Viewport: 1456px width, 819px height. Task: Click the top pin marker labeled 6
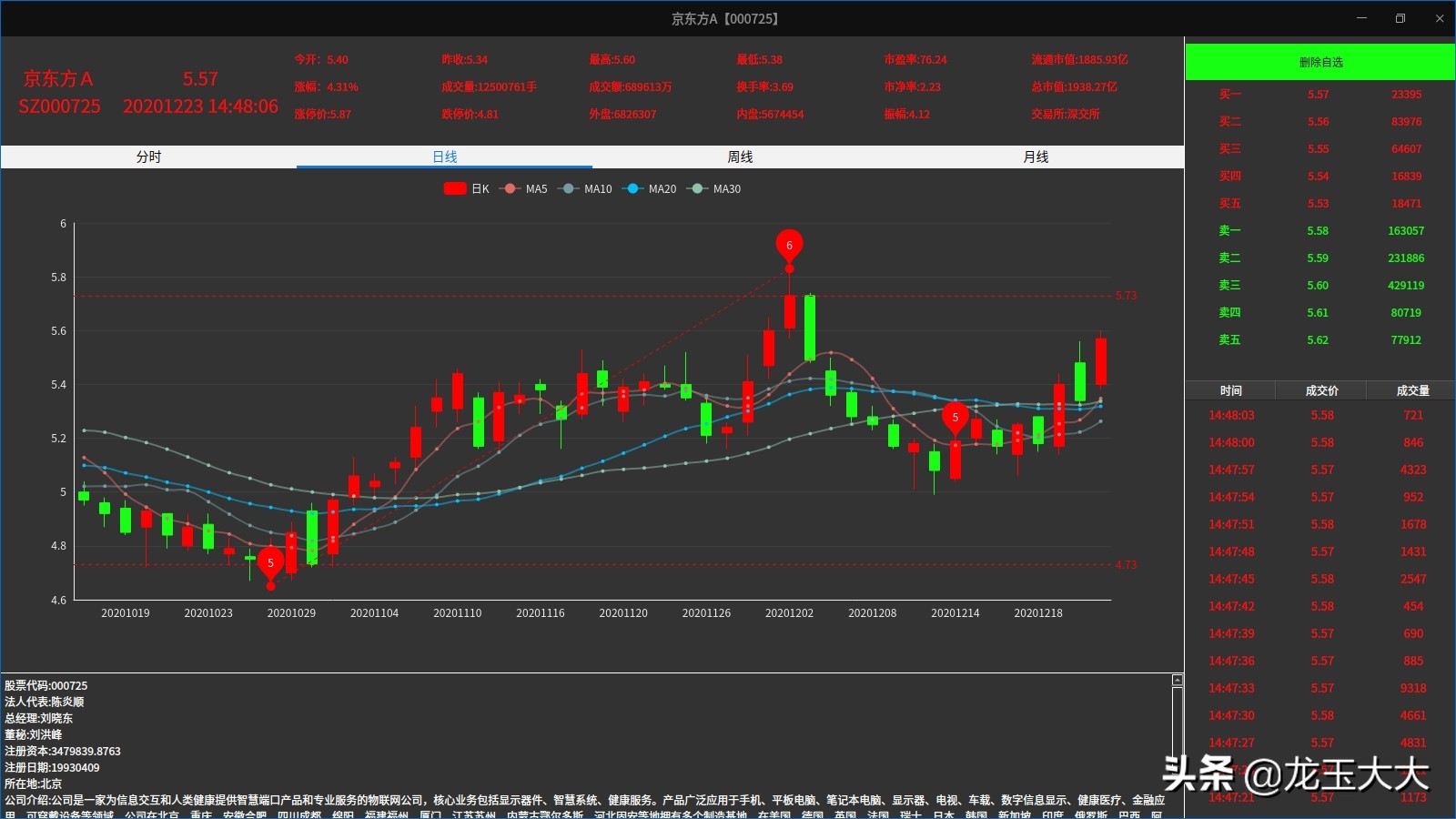[x=789, y=245]
